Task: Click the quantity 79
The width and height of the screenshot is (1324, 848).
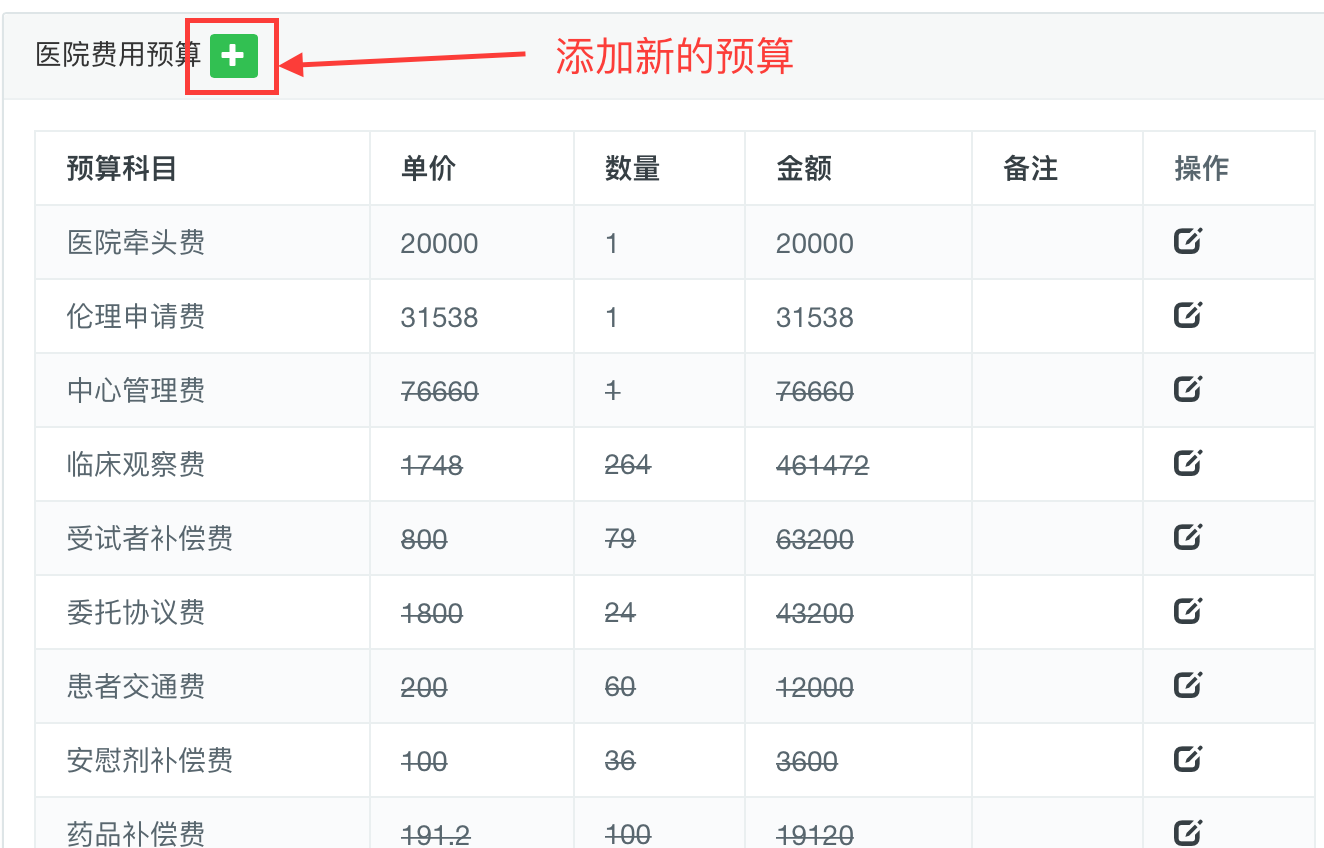Action: pos(620,540)
